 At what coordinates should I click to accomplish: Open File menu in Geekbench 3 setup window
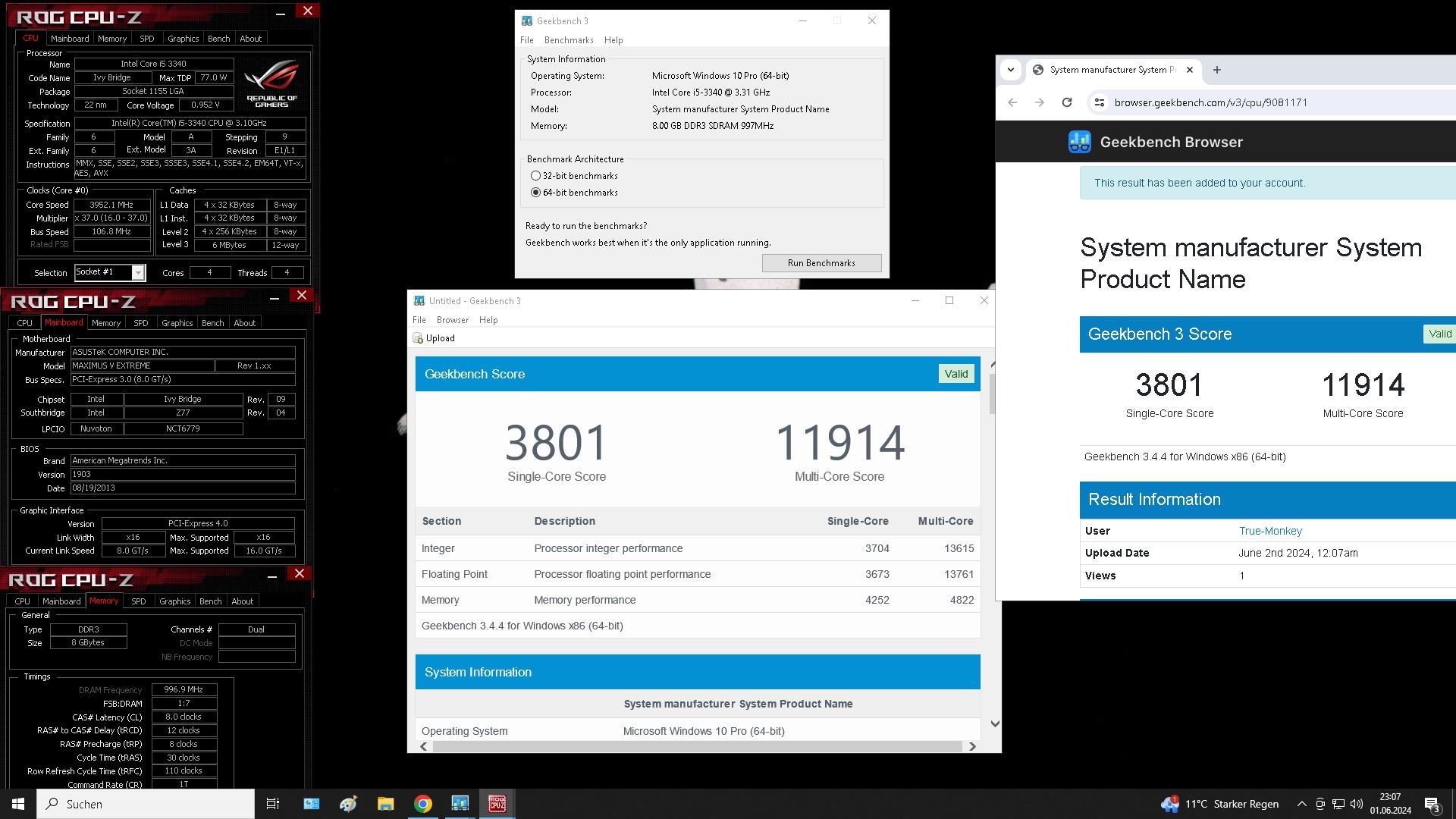[527, 40]
